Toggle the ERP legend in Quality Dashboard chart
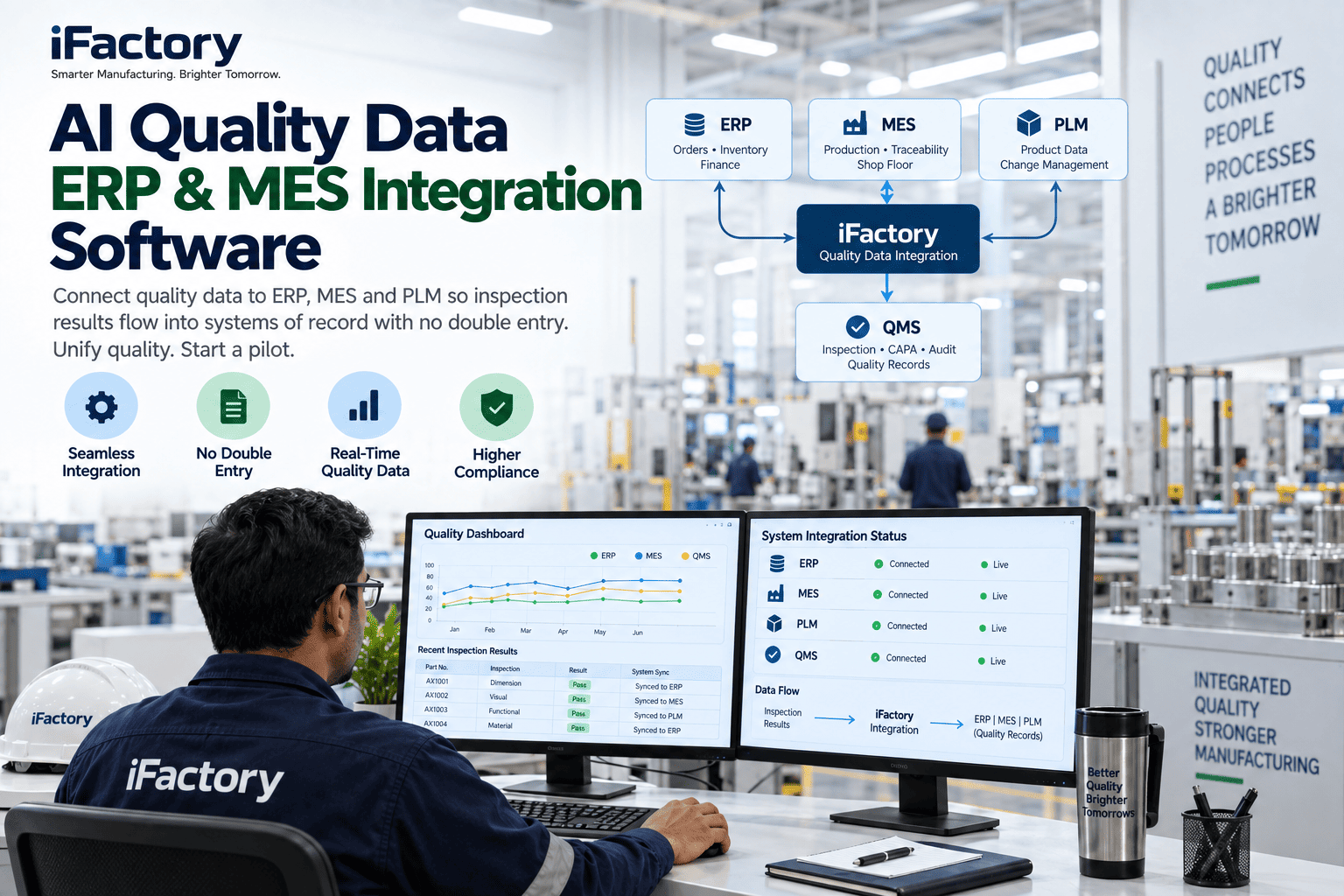Viewport: 1344px width, 896px height. tap(603, 556)
